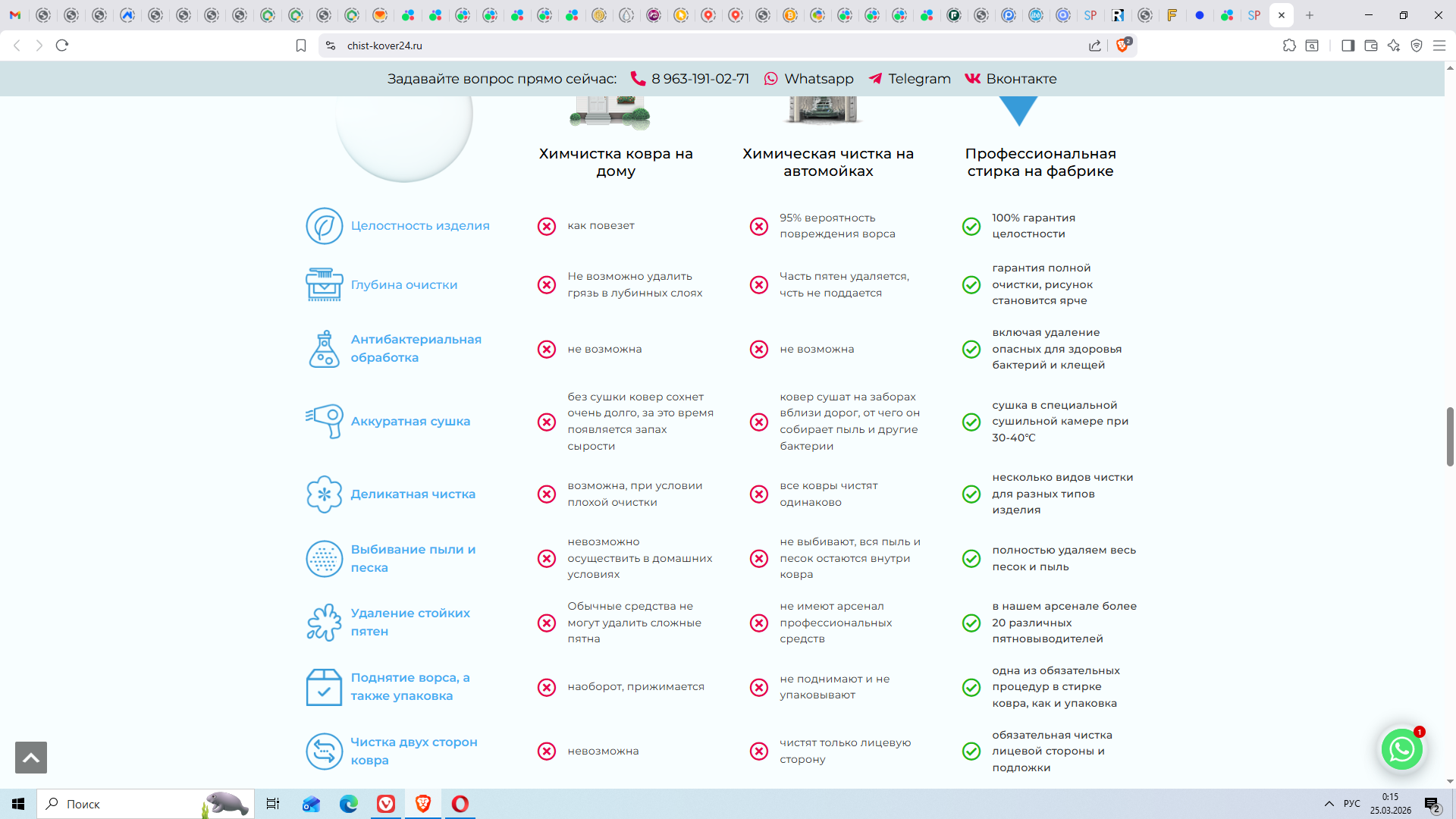Screen dimensions: 1456x819
Task: Click the Brave Shields icon in address bar
Action: tap(1123, 45)
